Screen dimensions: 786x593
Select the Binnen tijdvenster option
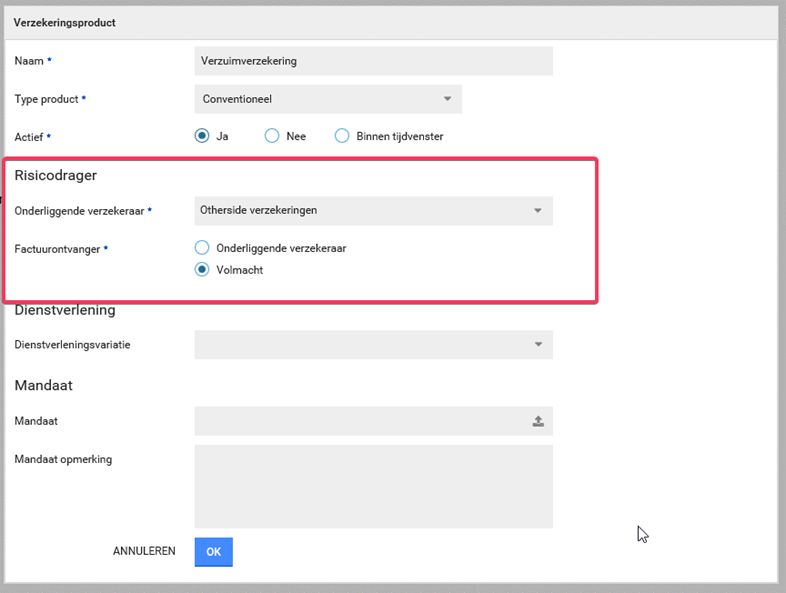click(342, 136)
